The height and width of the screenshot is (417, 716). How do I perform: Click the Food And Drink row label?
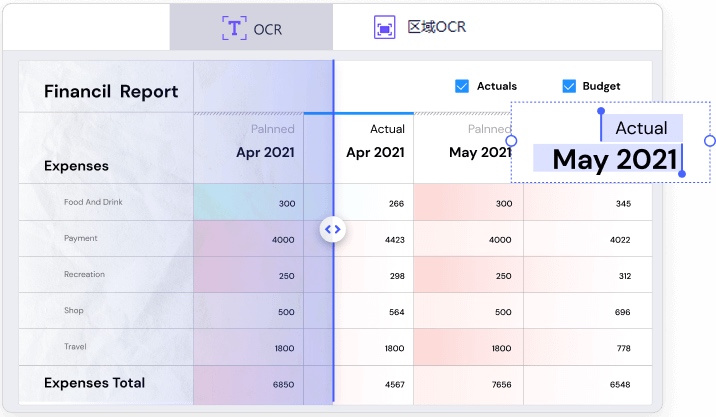[93, 202]
